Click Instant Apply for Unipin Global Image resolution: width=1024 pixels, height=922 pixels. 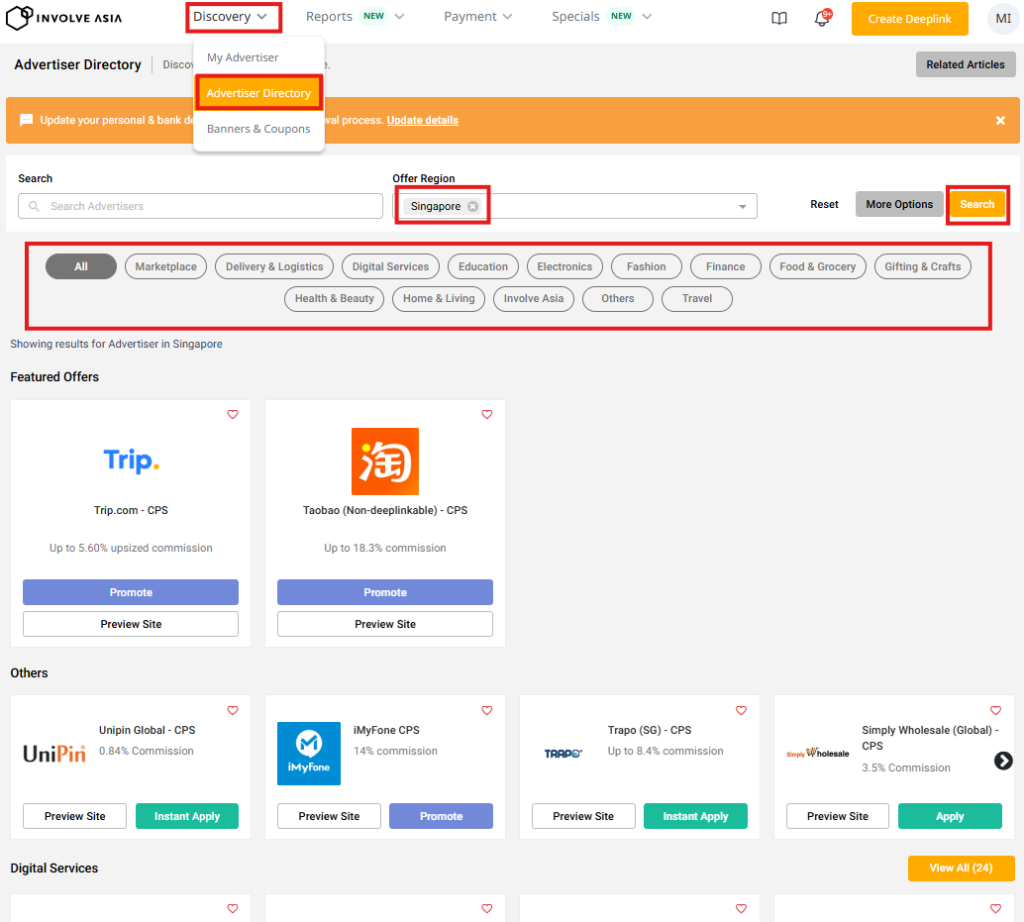pyautogui.click(x=187, y=816)
